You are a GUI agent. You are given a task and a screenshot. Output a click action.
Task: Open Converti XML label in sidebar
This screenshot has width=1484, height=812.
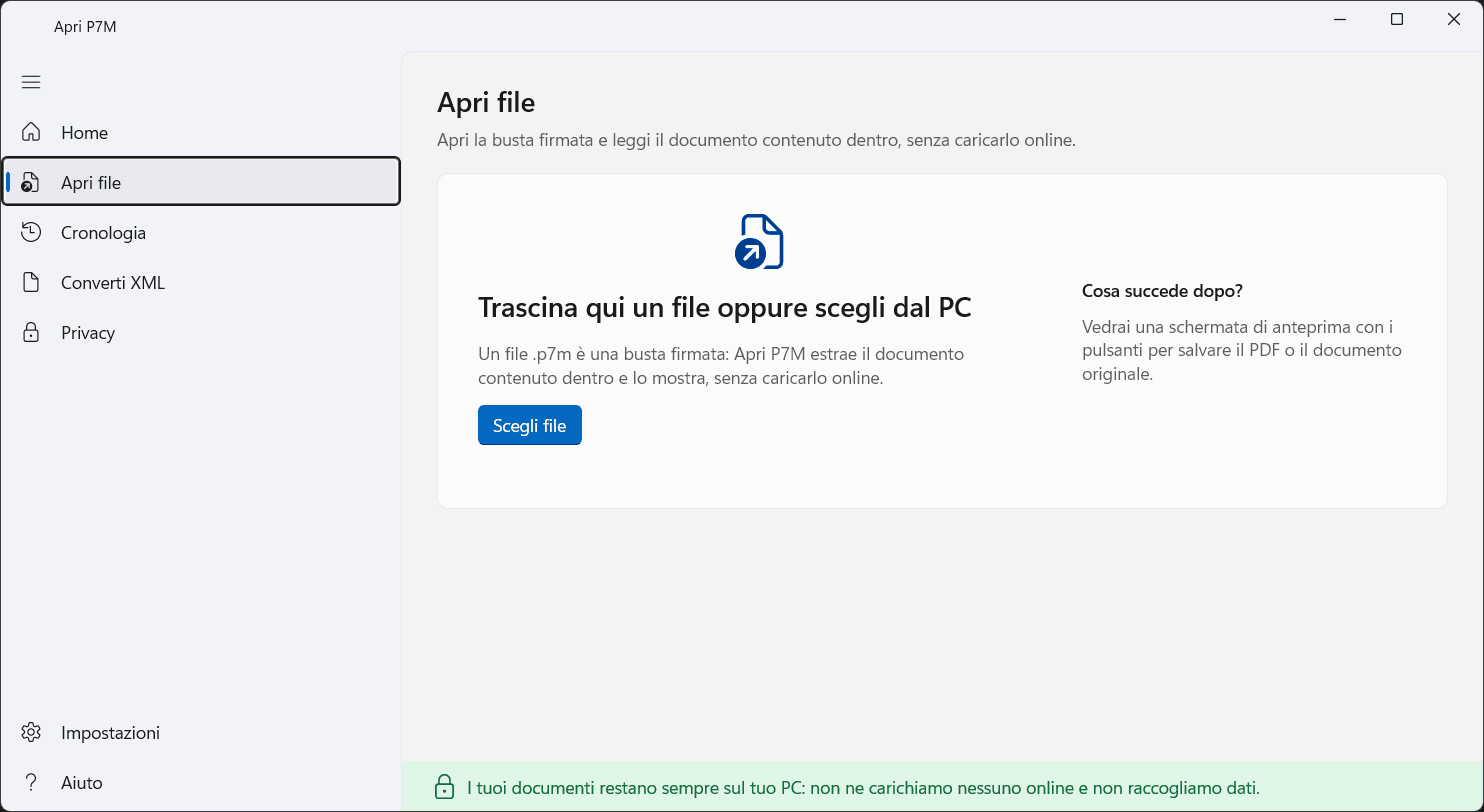click(x=113, y=283)
